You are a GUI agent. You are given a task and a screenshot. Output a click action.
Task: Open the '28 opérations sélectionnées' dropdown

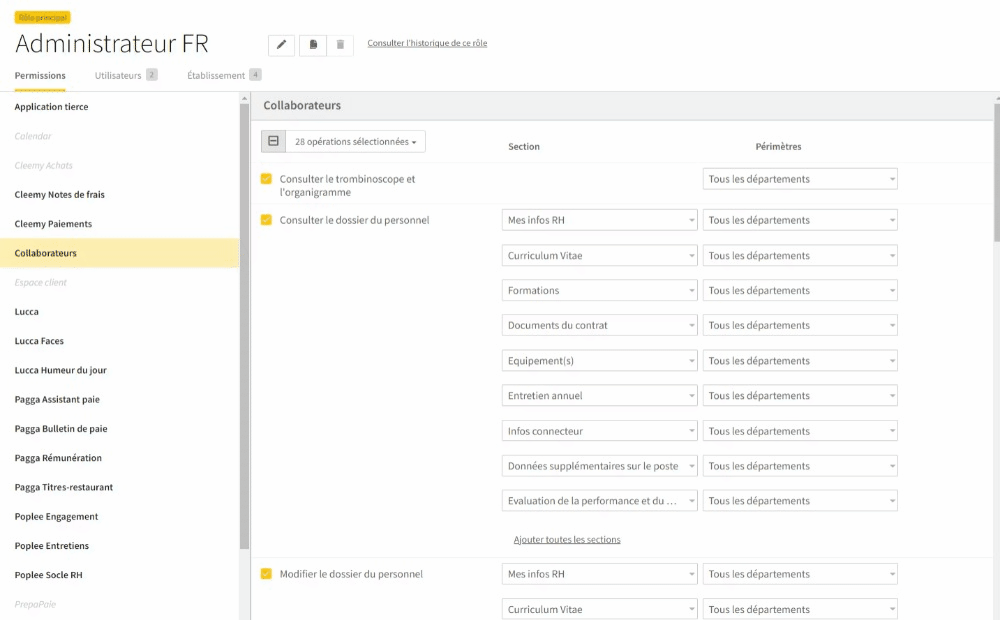(355, 142)
